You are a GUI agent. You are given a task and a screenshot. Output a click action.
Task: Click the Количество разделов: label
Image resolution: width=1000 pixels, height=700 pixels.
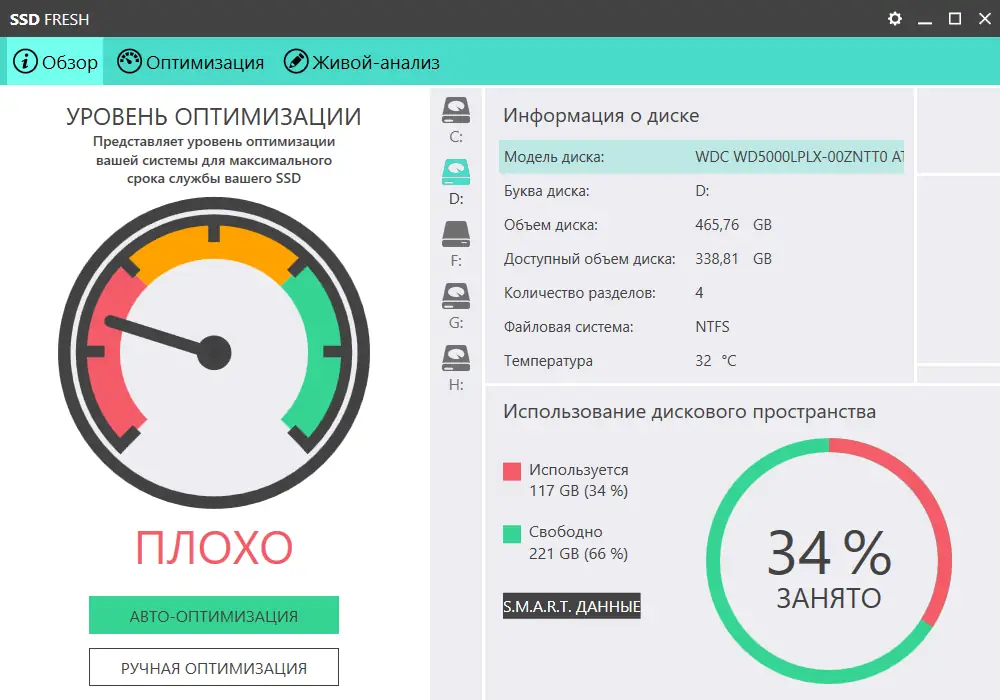(x=580, y=293)
